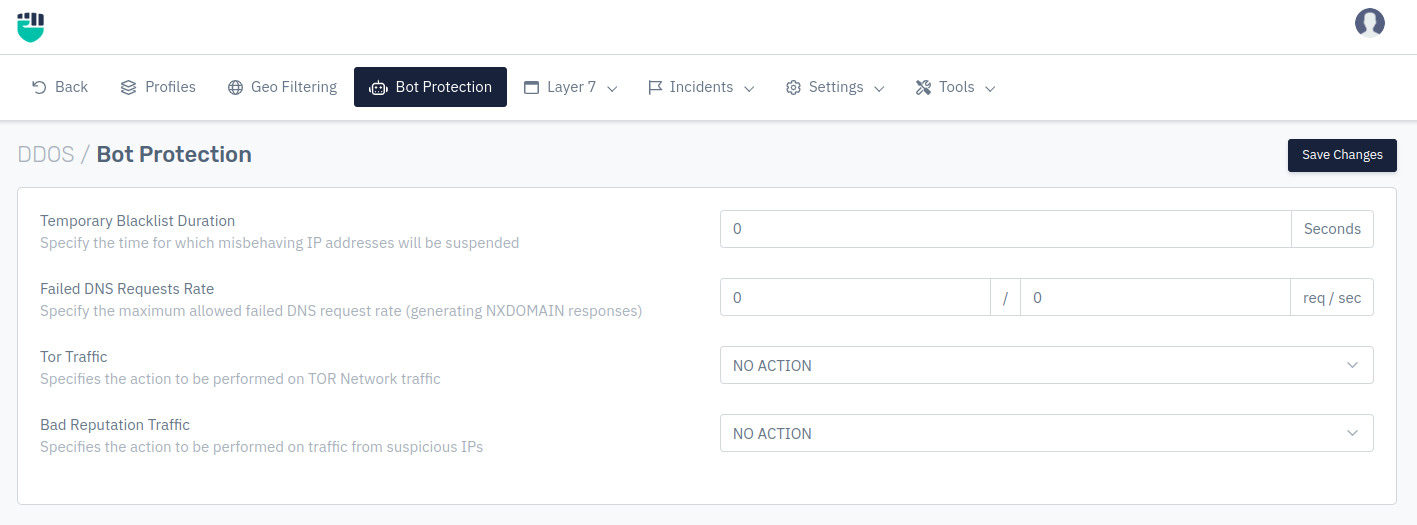Click the Tools wrench icon

coord(923,87)
